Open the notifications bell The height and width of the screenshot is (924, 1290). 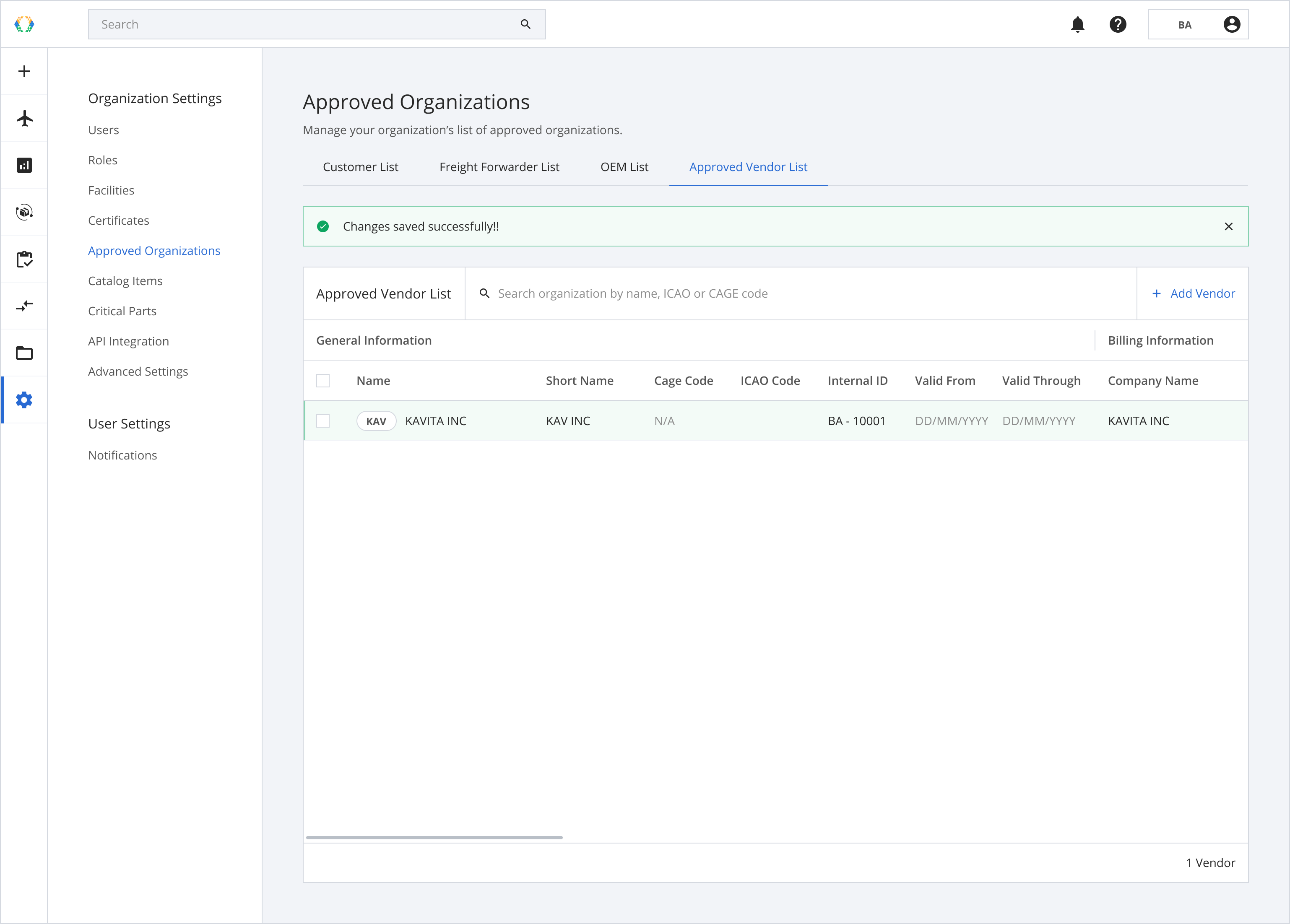pos(1077,24)
